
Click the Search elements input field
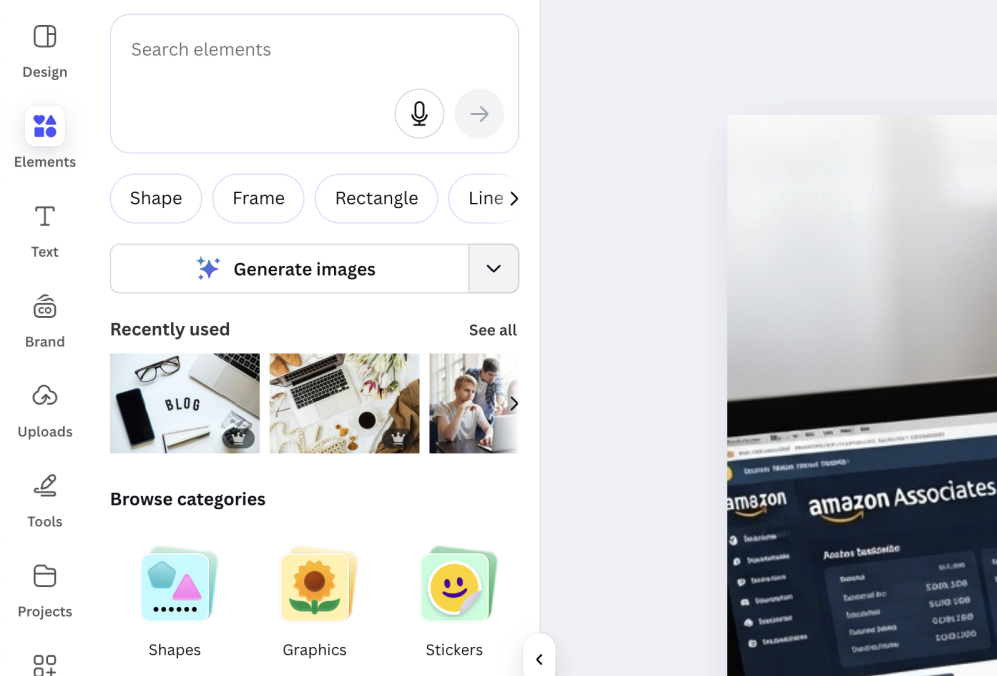point(314,84)
